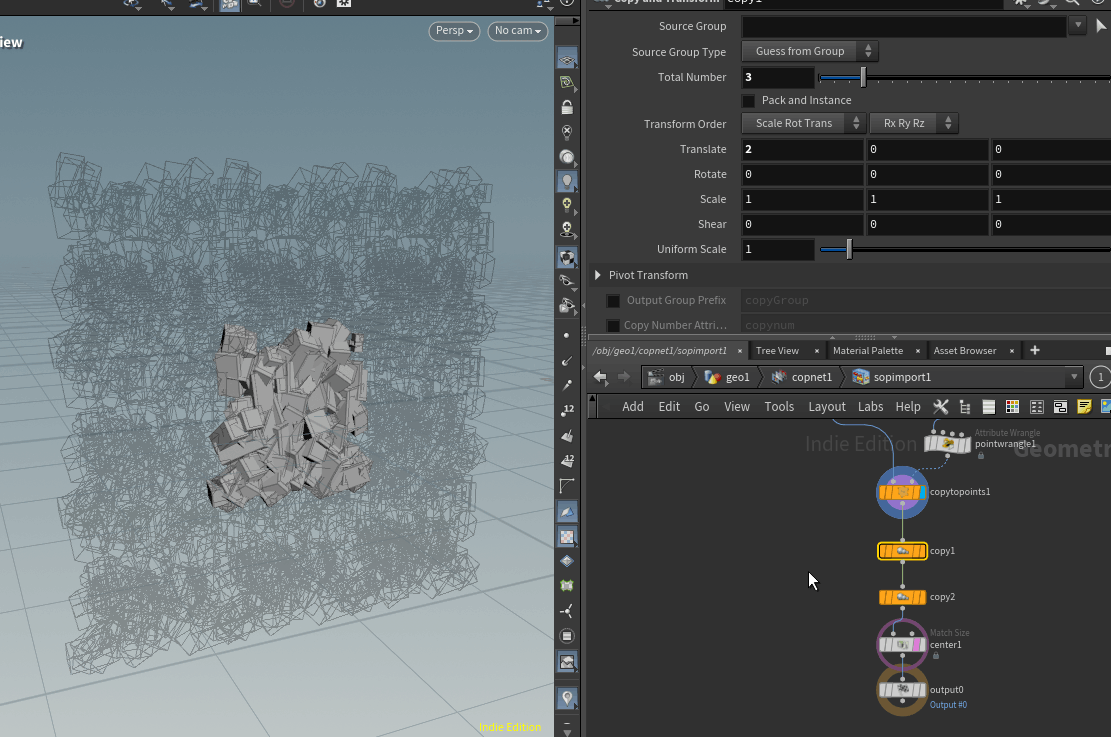The width and height of the screenshot is (1111, 737).
Task: Open the Layout menu in network editor
Action: (x=827, y=407)
